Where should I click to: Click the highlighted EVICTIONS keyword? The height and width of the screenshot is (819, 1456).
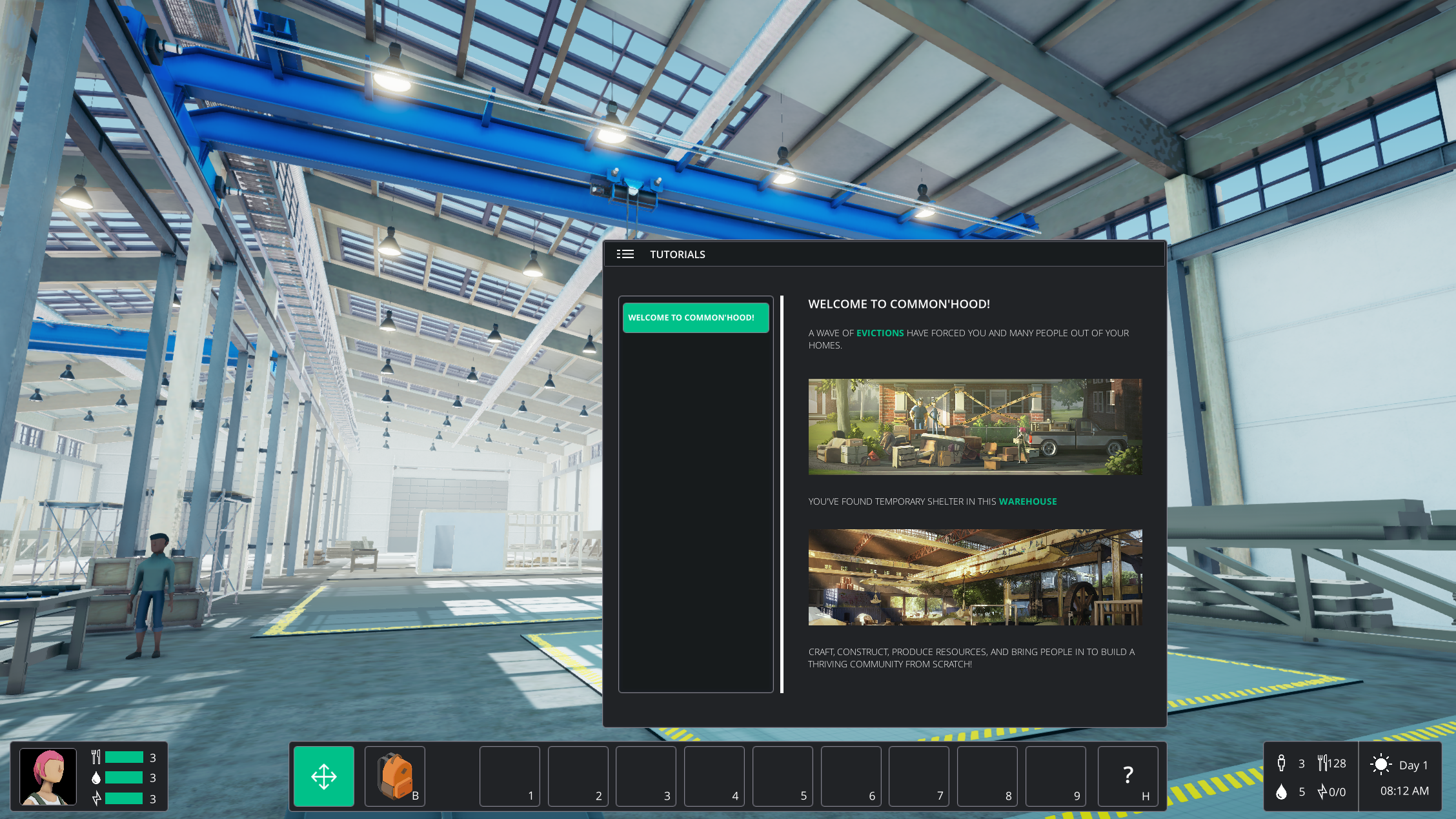click(x=880, y=333)
